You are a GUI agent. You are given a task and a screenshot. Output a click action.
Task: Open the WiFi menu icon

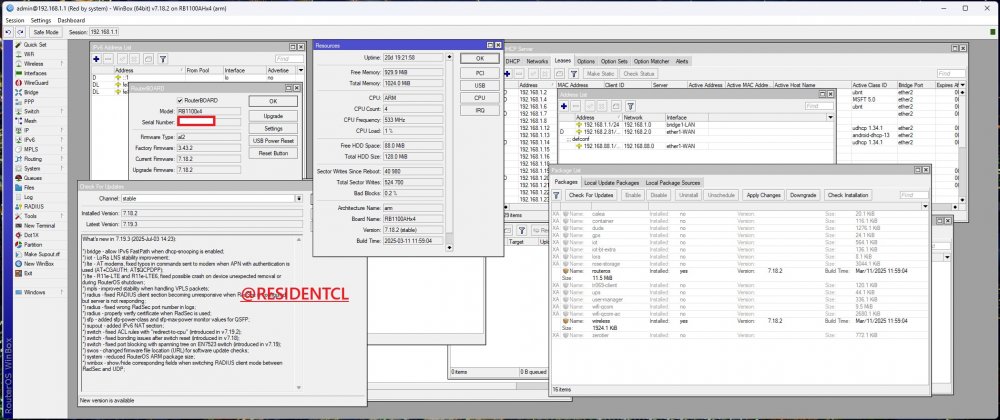coord(19,55)
